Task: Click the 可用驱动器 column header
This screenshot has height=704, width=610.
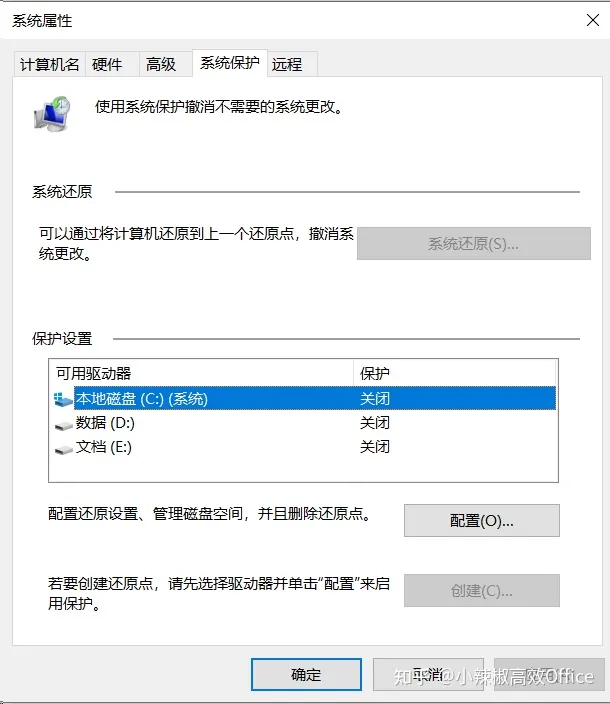Action: click(201, 373)
